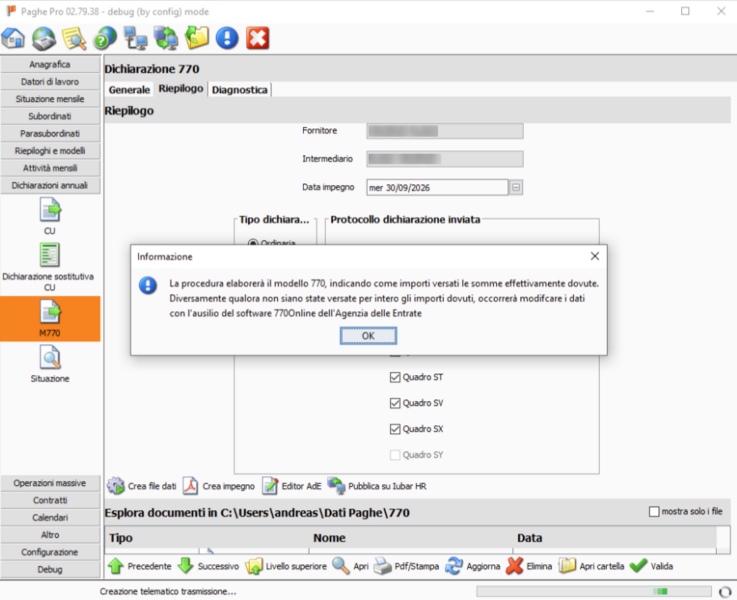Screen dimensions: 737x600
Task: Click Crea impegno PDF button
Action: point(219,486)
